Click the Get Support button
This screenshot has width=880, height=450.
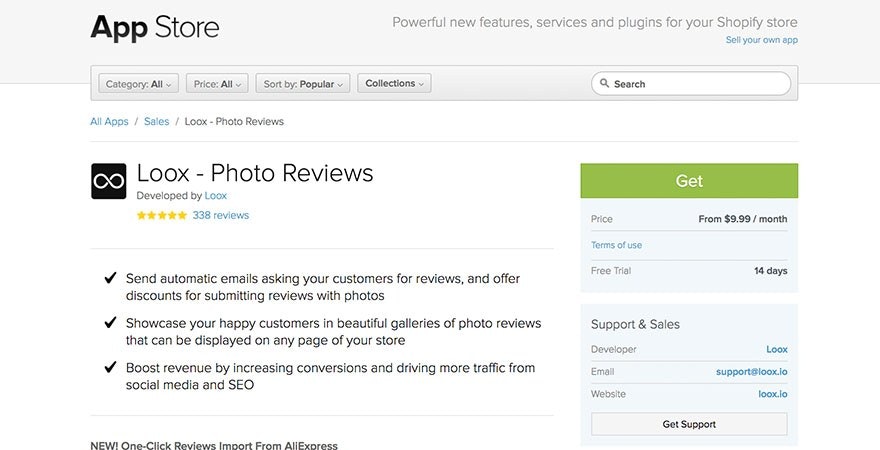(689, 424)
